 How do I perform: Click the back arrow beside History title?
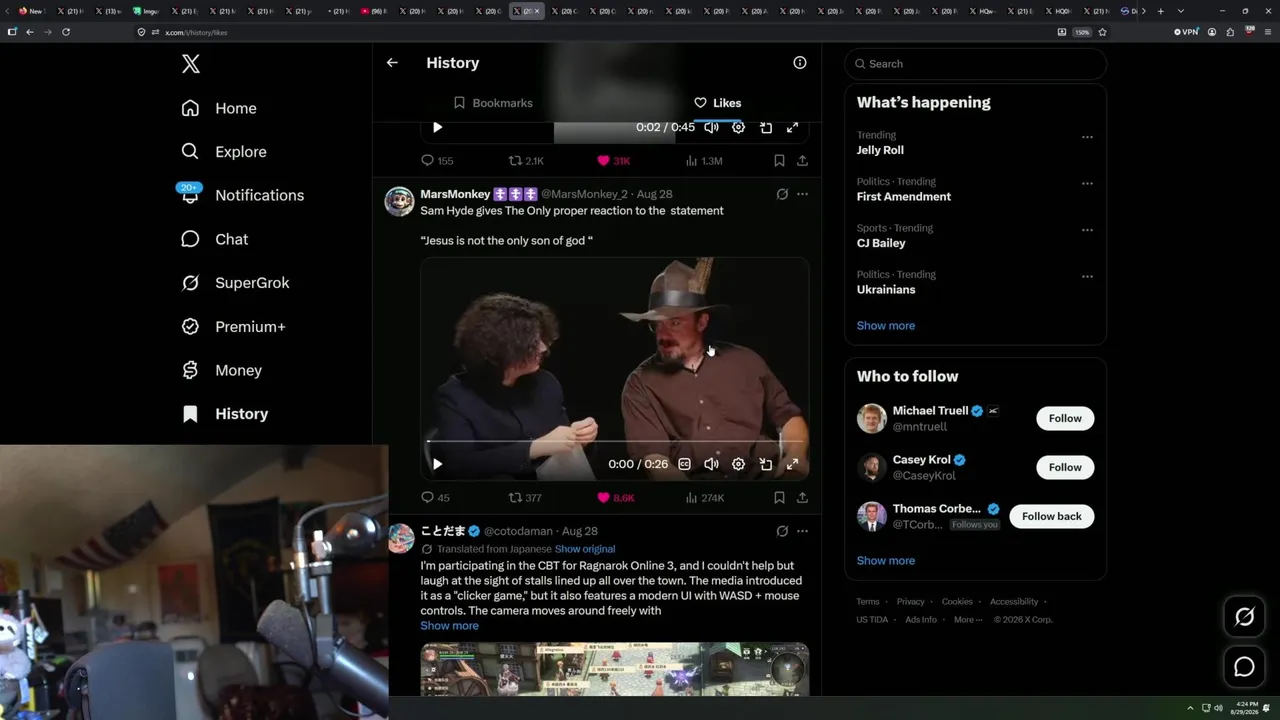(392, 63)
